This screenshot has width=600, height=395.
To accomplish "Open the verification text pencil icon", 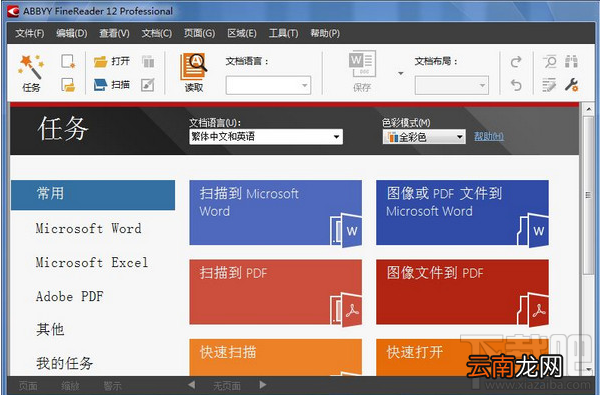I will pos(549,85).
